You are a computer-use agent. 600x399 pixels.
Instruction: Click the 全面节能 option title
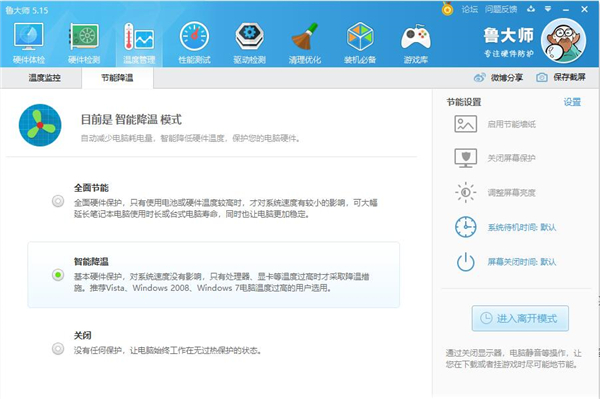91,188
